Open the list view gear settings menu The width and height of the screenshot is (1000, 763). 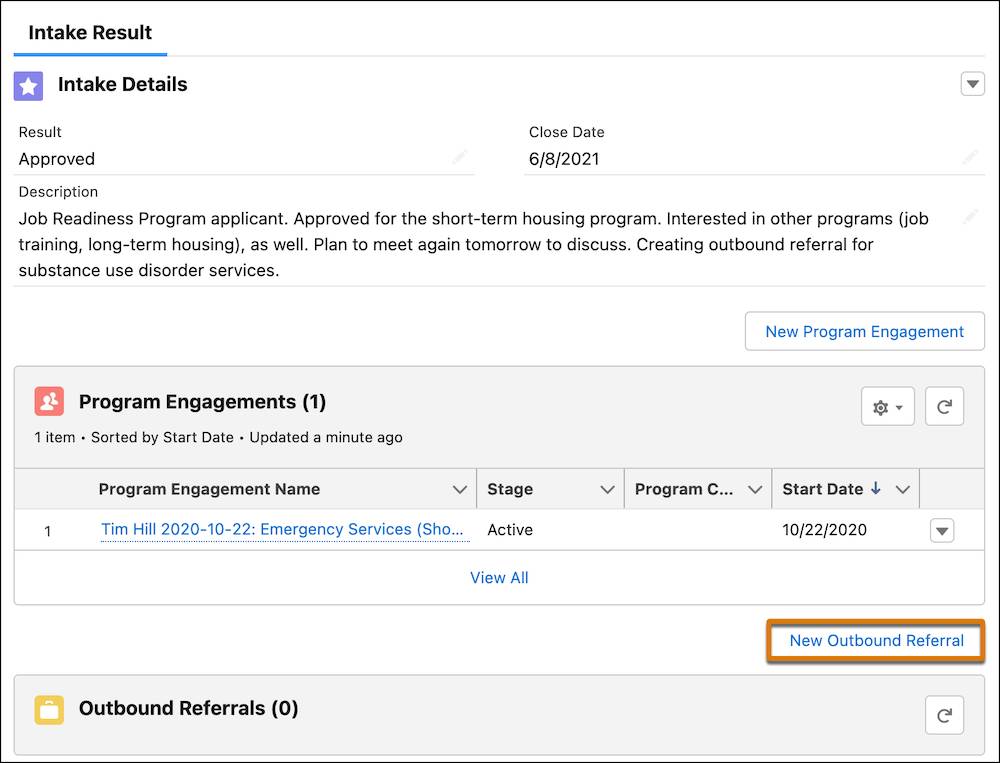[887, 407]
